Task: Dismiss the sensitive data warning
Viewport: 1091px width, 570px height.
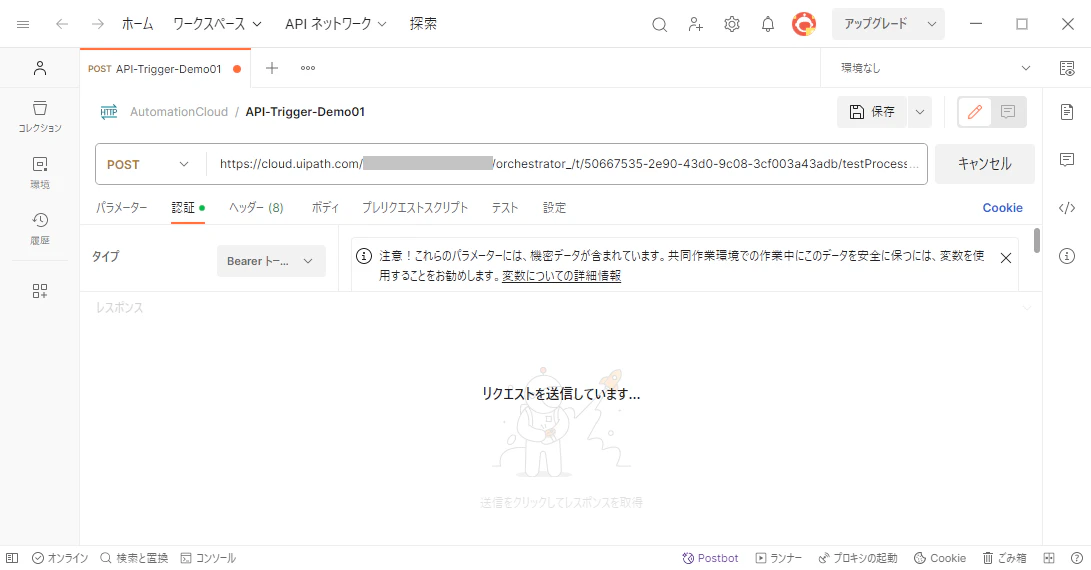Action: pyautogui.click(x=1005, y=258)
